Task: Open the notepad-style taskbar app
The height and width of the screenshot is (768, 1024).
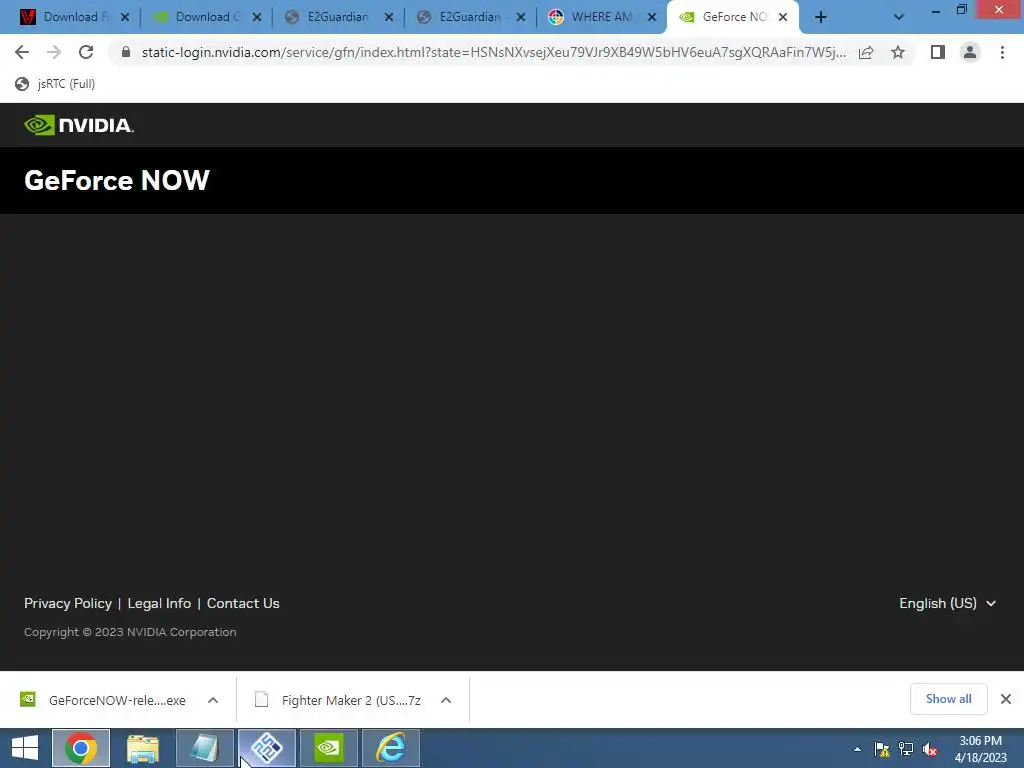Action: (204, 748)
